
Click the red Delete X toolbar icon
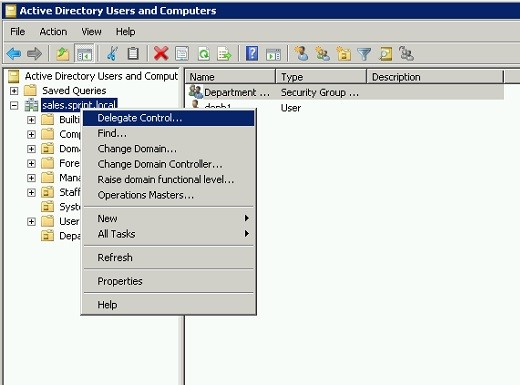161,53
